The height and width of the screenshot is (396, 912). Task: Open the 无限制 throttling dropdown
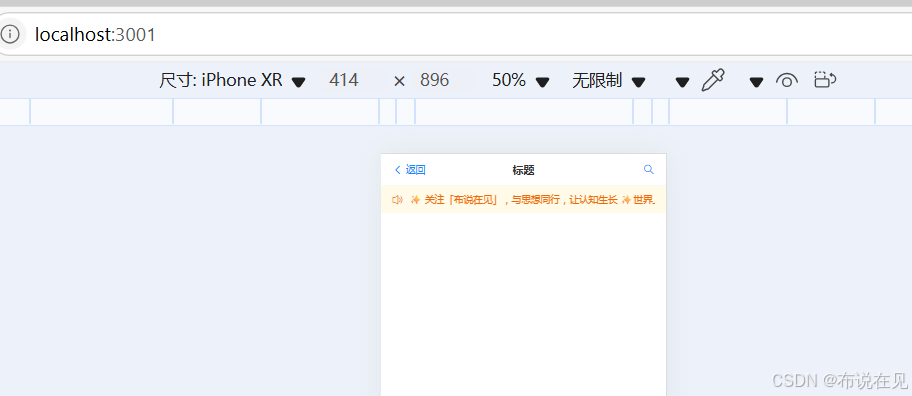tap(608, 81)
